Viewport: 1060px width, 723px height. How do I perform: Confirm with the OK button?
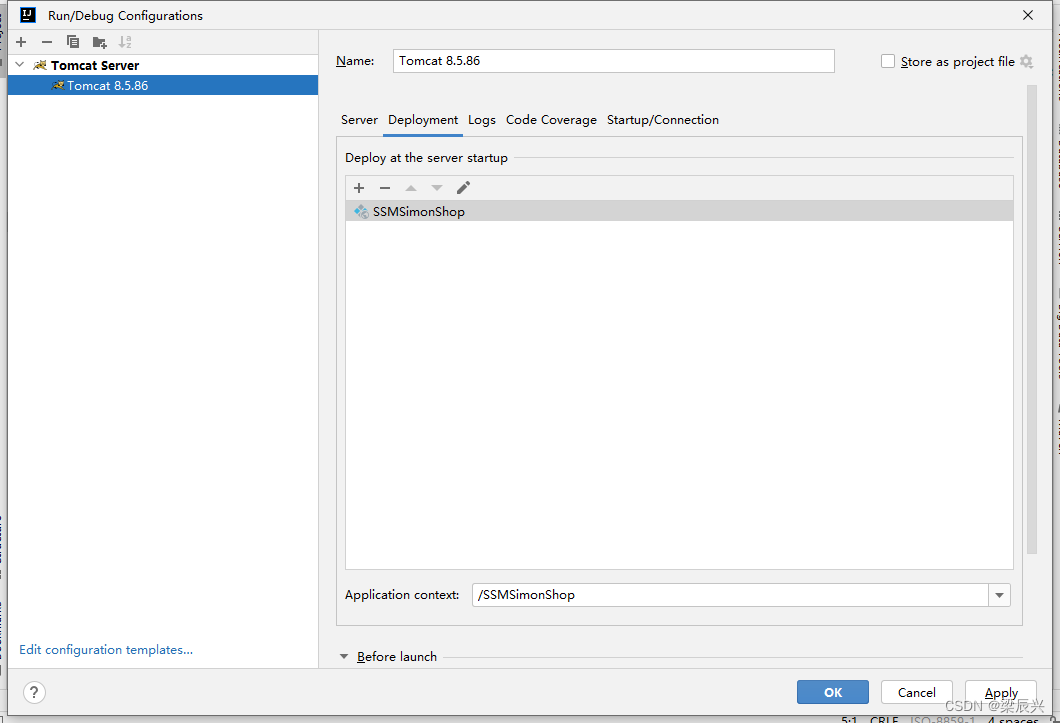coord(833,692)
